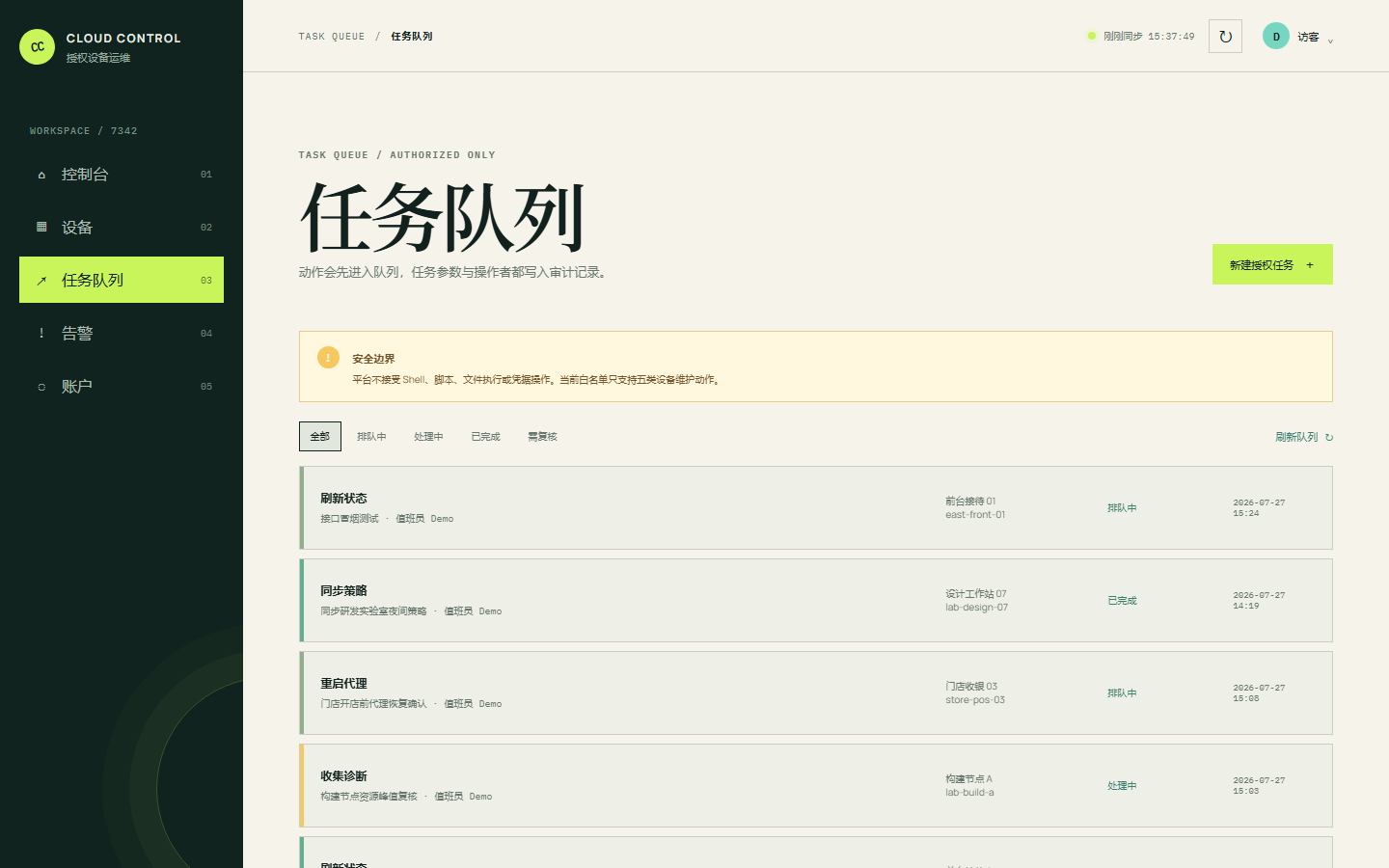Image resolution: width=1389 pixels, height=868 pixels.
Task: Click the refresh icon beside 刷新队列
Action: point(1329,437)
